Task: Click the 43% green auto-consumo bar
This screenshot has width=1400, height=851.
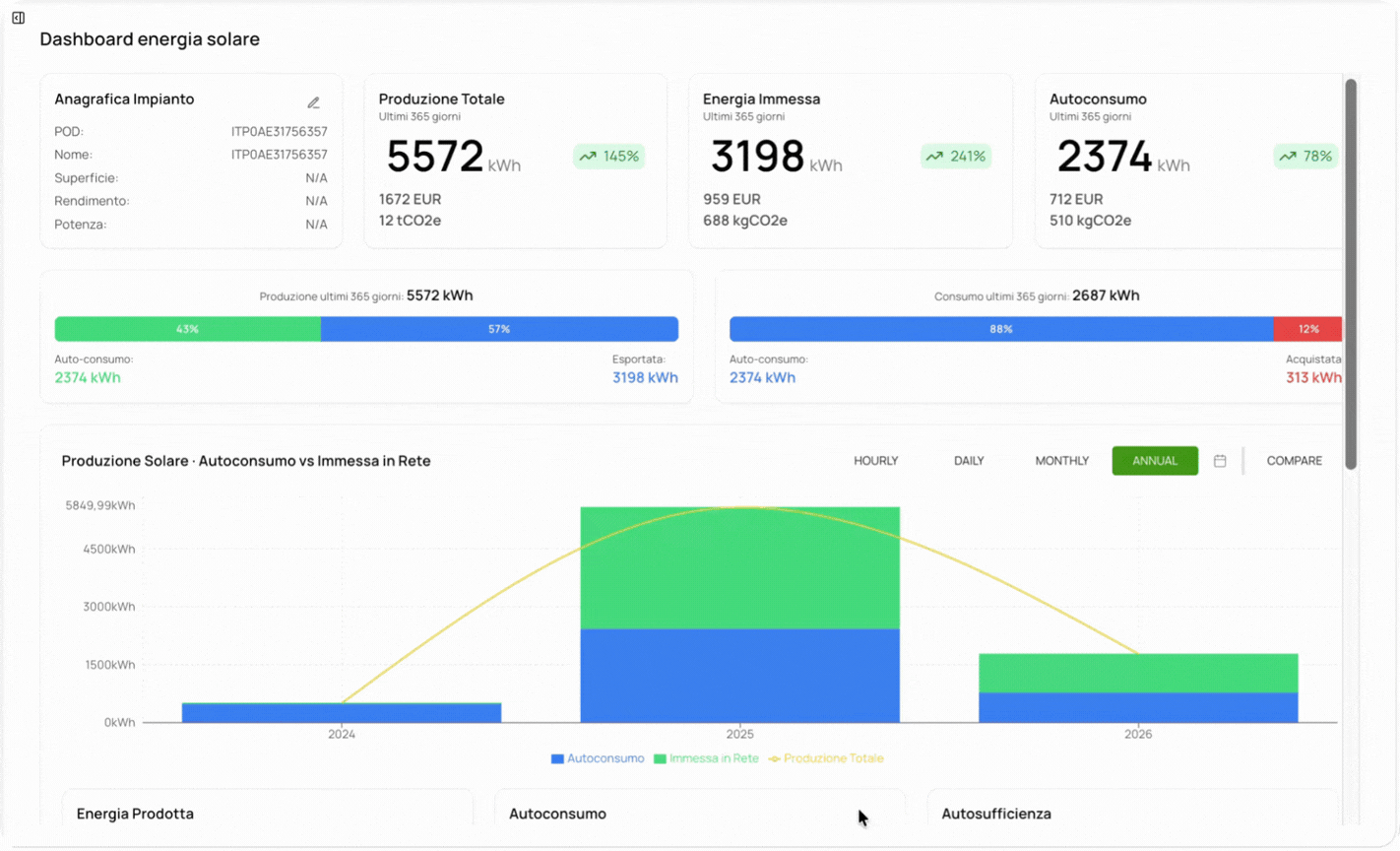Action: [187, 329]
